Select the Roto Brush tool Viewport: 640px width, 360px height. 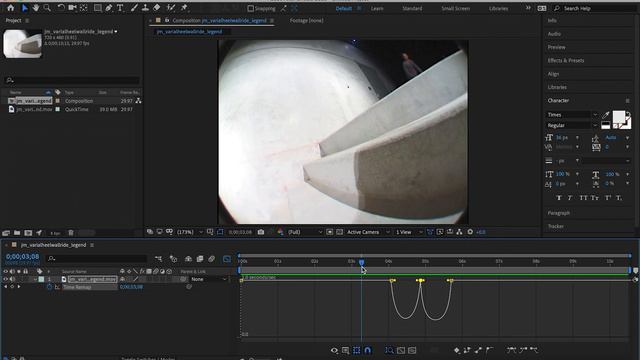(x=171, y=8)
